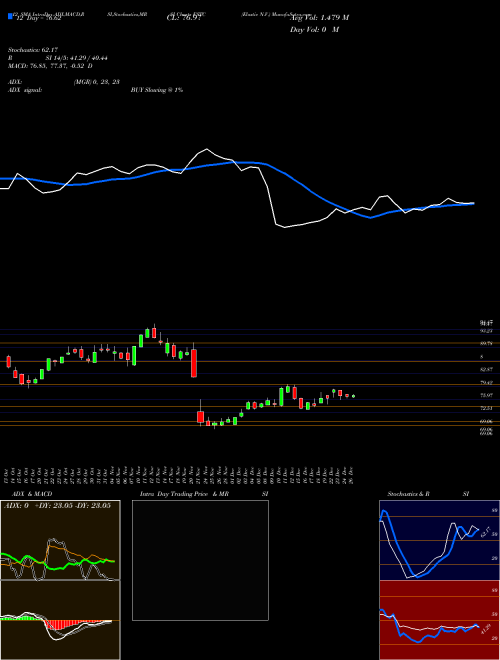500x660 pixels.
Task: Select the "ADX: 0 +DY: 23.05 -DY: 23.05" header
Action: (58, 505)
